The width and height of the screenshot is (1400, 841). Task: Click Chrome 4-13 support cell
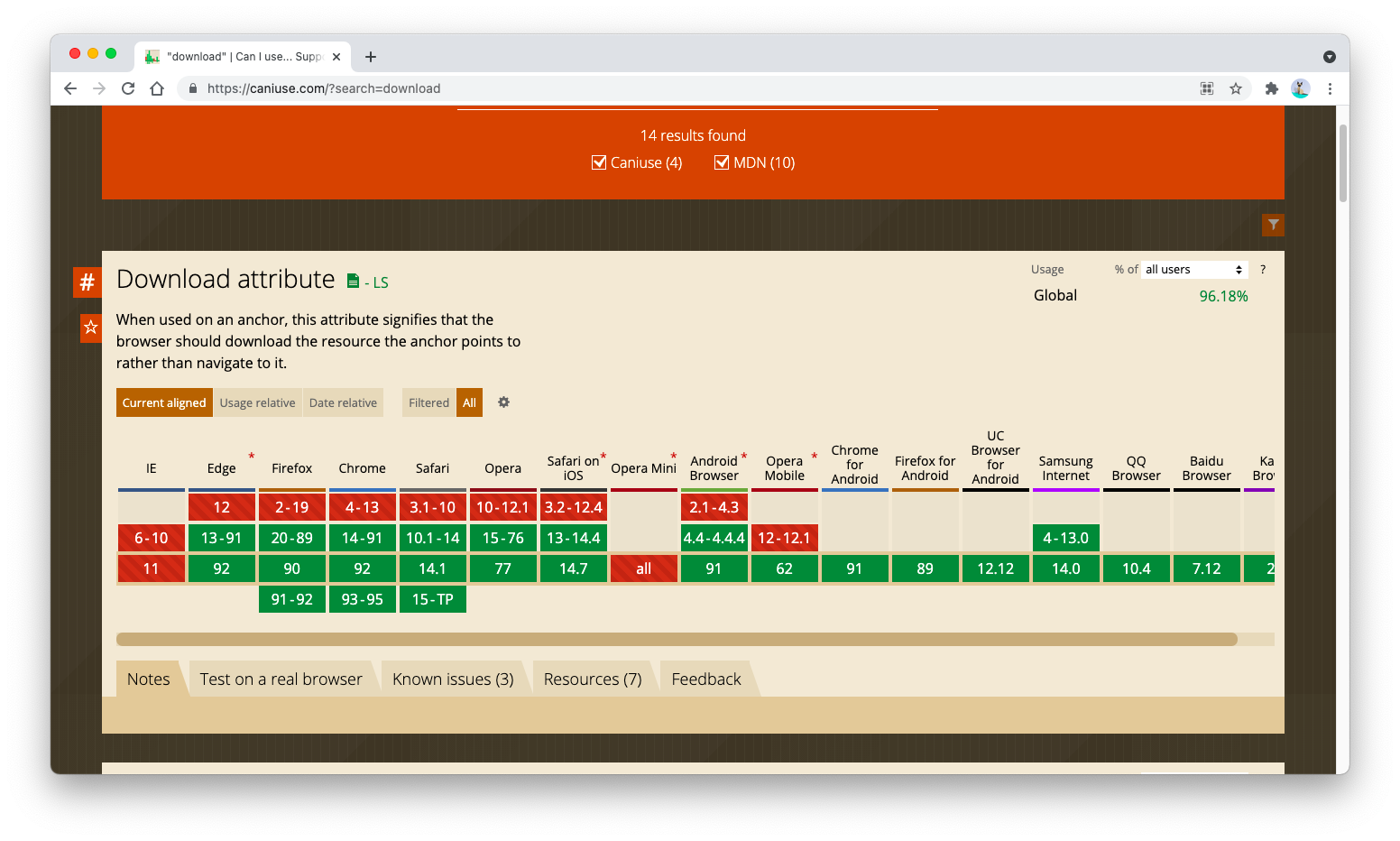363,507
